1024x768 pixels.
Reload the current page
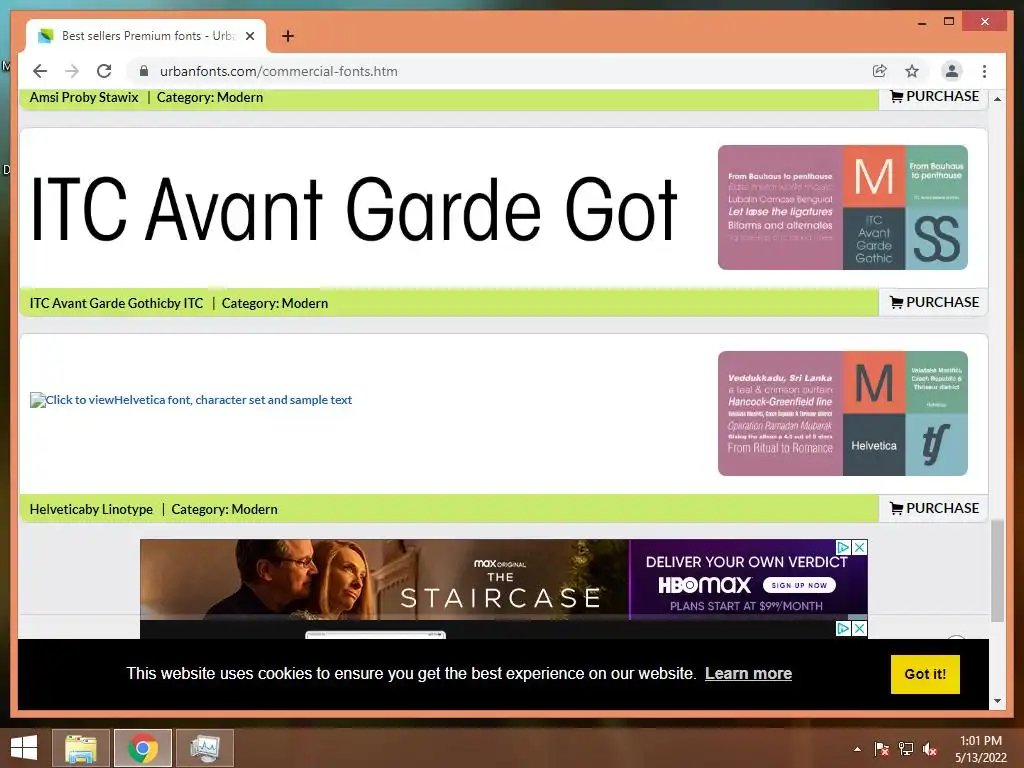pos(104,71)
